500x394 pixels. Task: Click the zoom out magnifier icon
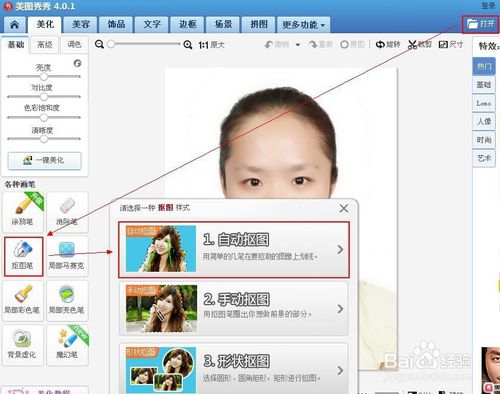[99, 44]
